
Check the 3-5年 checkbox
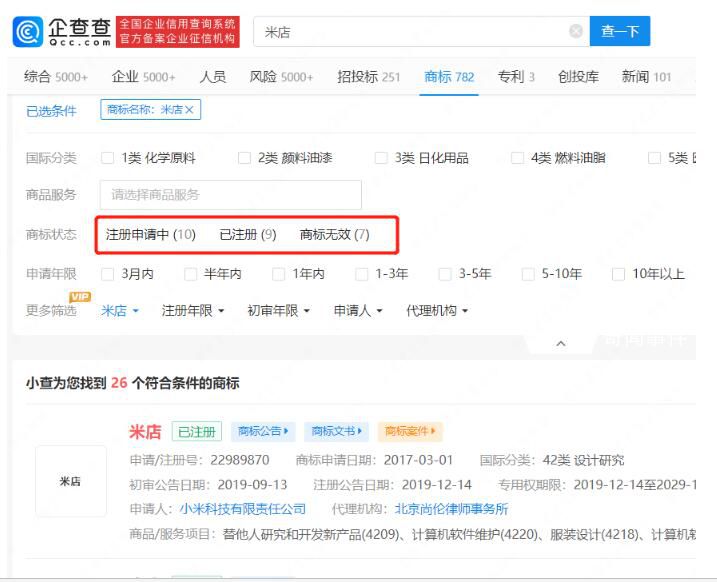pyautogui.click(x=445, y=274)
